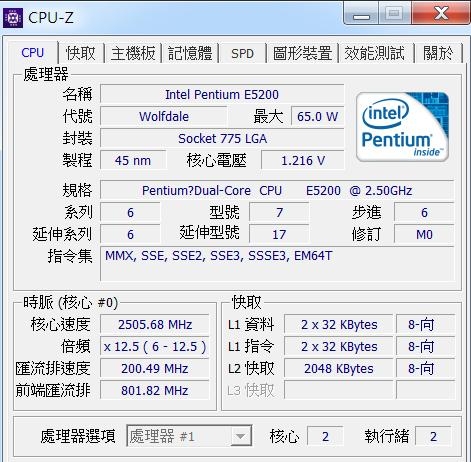Viewport: 471px width, 462px height.
Task: Minimize the CPU-Z window
Action: (361, 14)
